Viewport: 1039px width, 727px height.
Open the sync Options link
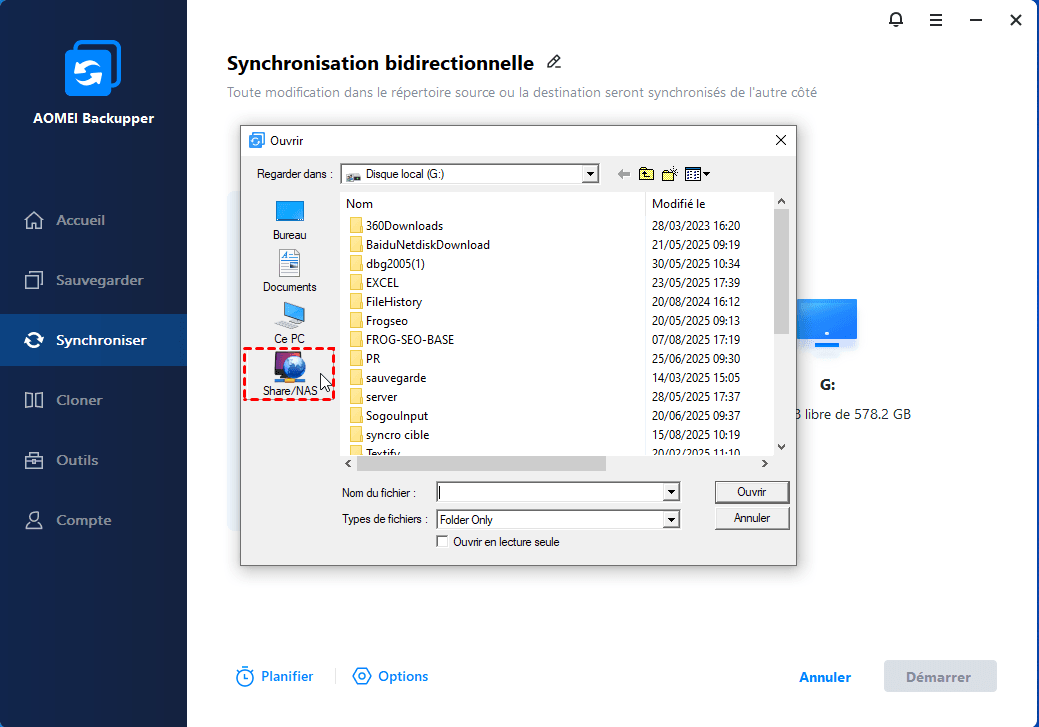coord(390,677)
